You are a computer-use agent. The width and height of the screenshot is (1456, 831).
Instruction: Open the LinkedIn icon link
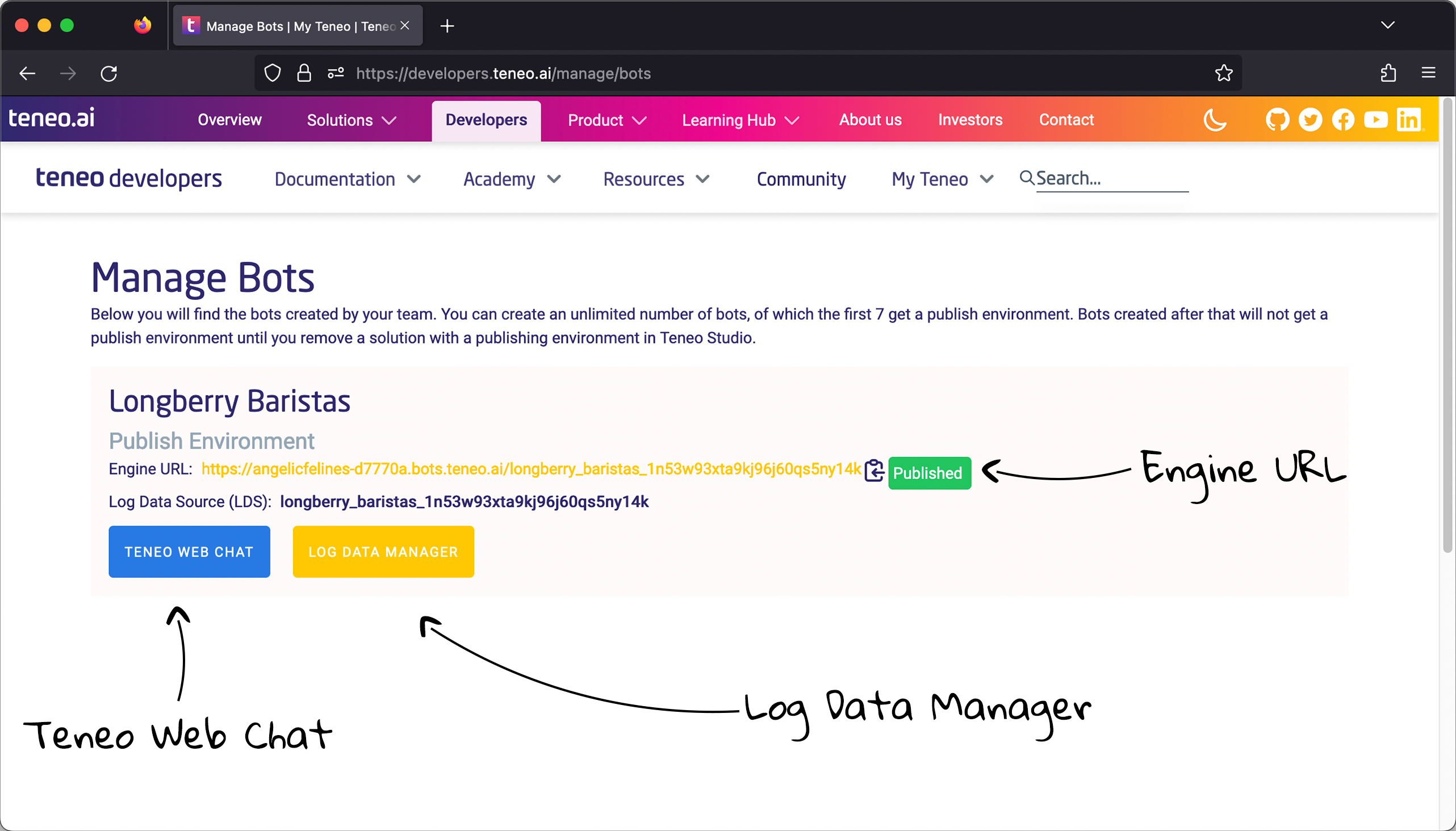click(1409, 120)
